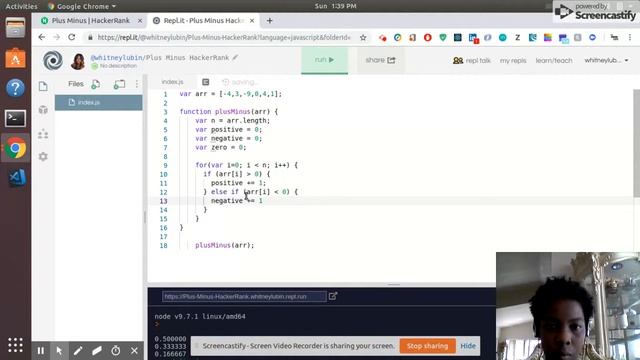The image size is (640, 360).
Task: Open the learn/teach link
Action: (554, 60)
